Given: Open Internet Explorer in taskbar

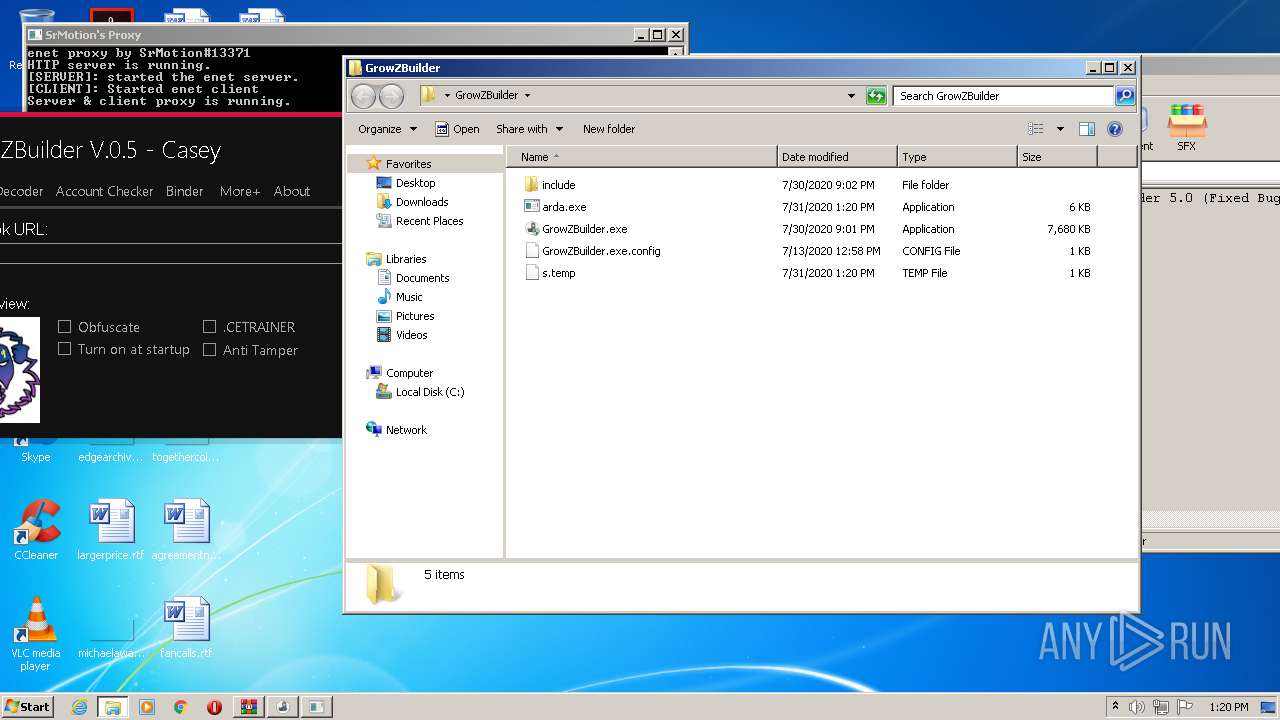Looking at the screenshot, I should pos(79,707).
